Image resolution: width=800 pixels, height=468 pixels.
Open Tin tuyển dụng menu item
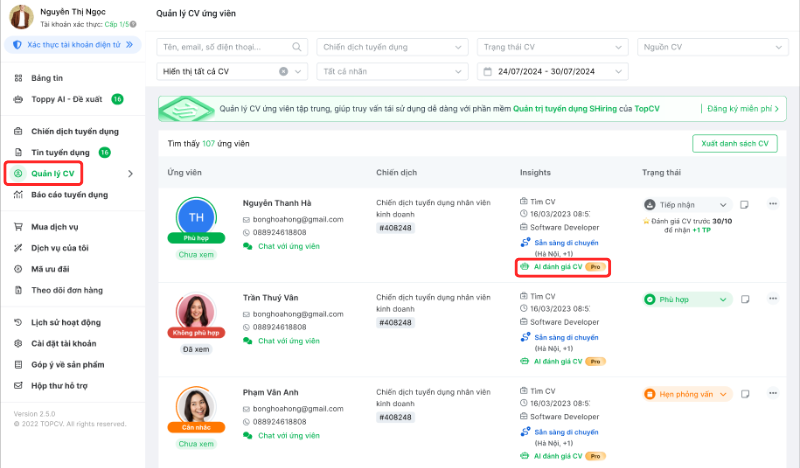tap(62, 152)
